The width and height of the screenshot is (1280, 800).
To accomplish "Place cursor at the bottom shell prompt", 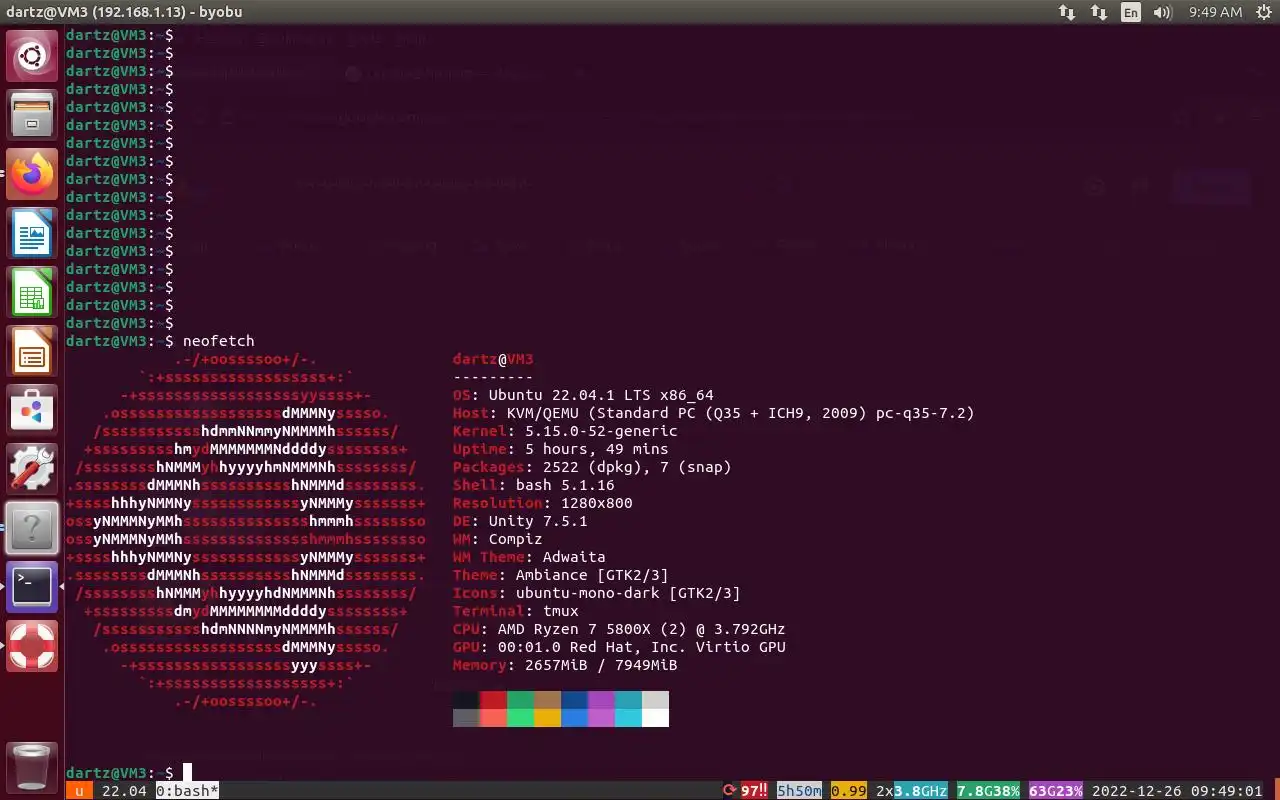I will point(187,773).
